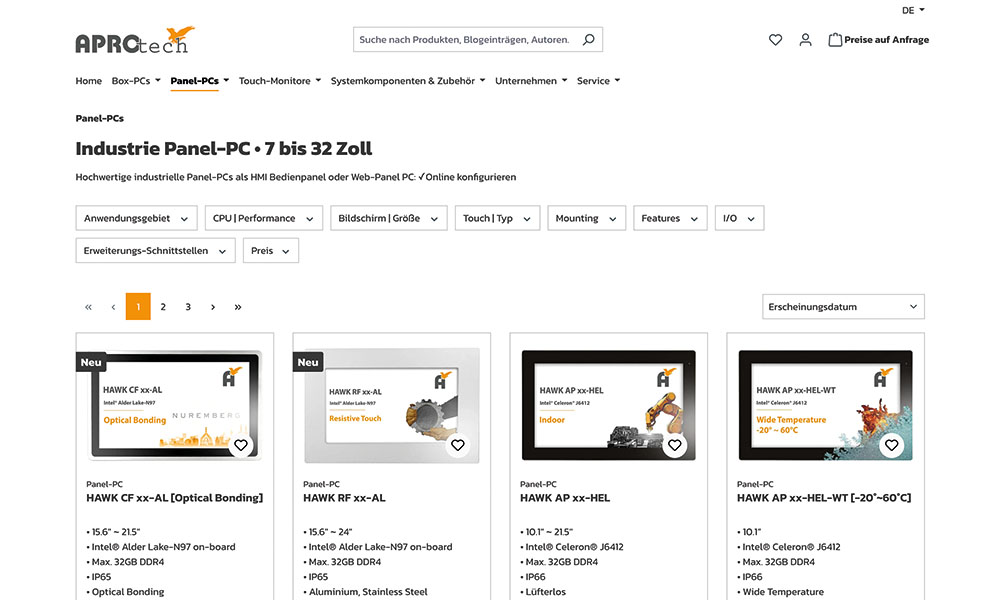This screenshot has height=600, width=1000.
Task: Click the user account icon
Action: [806, 39]
